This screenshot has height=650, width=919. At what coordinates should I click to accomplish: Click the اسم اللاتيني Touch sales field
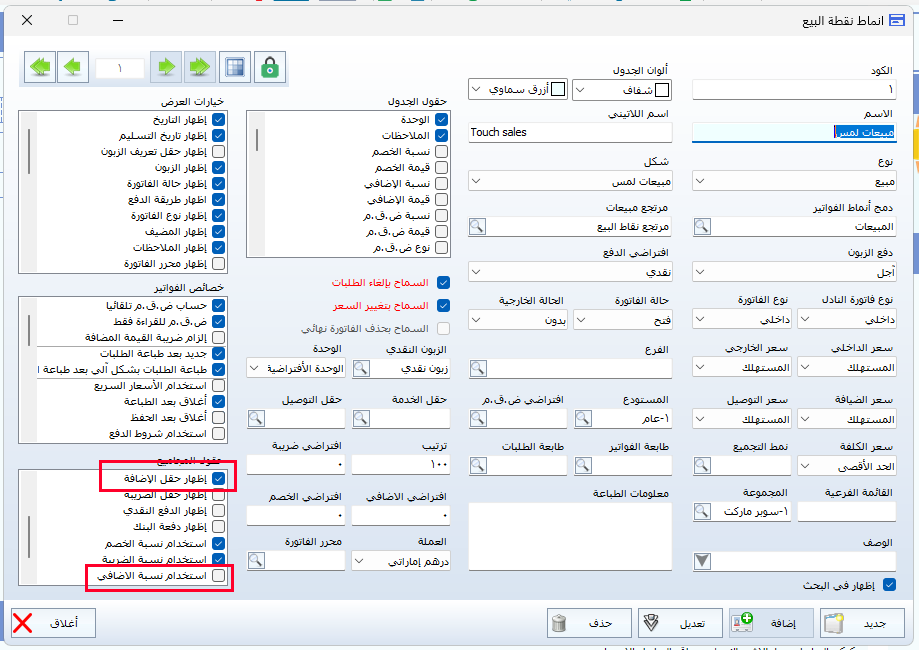pyautogui.click(x=570, y=132)
